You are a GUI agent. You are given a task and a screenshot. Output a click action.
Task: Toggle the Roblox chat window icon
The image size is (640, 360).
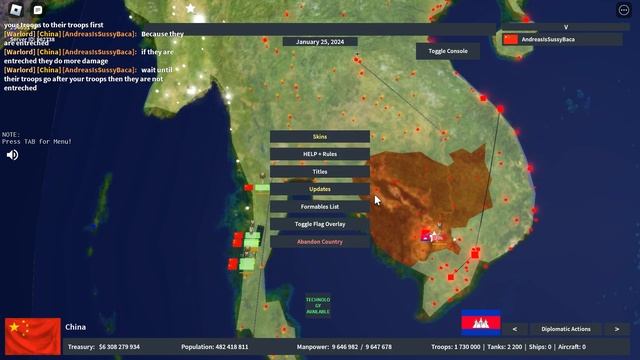[38, 10]
